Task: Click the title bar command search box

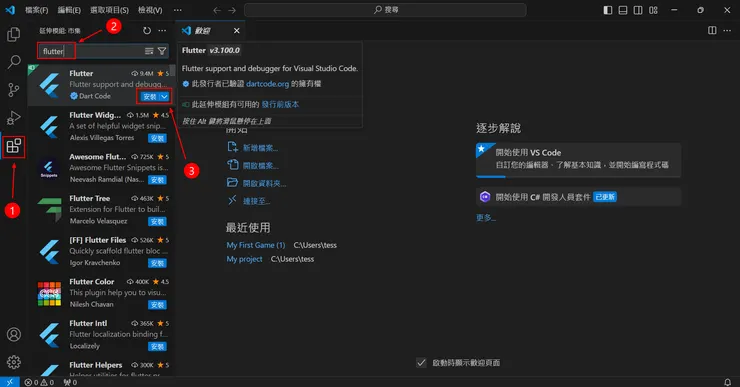Action: click(385, 10)
